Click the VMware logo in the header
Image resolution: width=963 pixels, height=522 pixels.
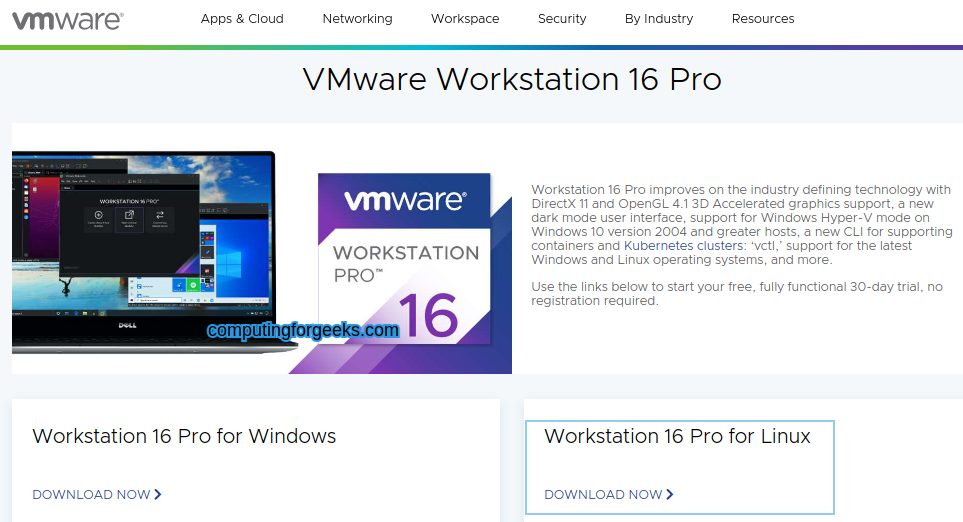click(x=68, y=20)
